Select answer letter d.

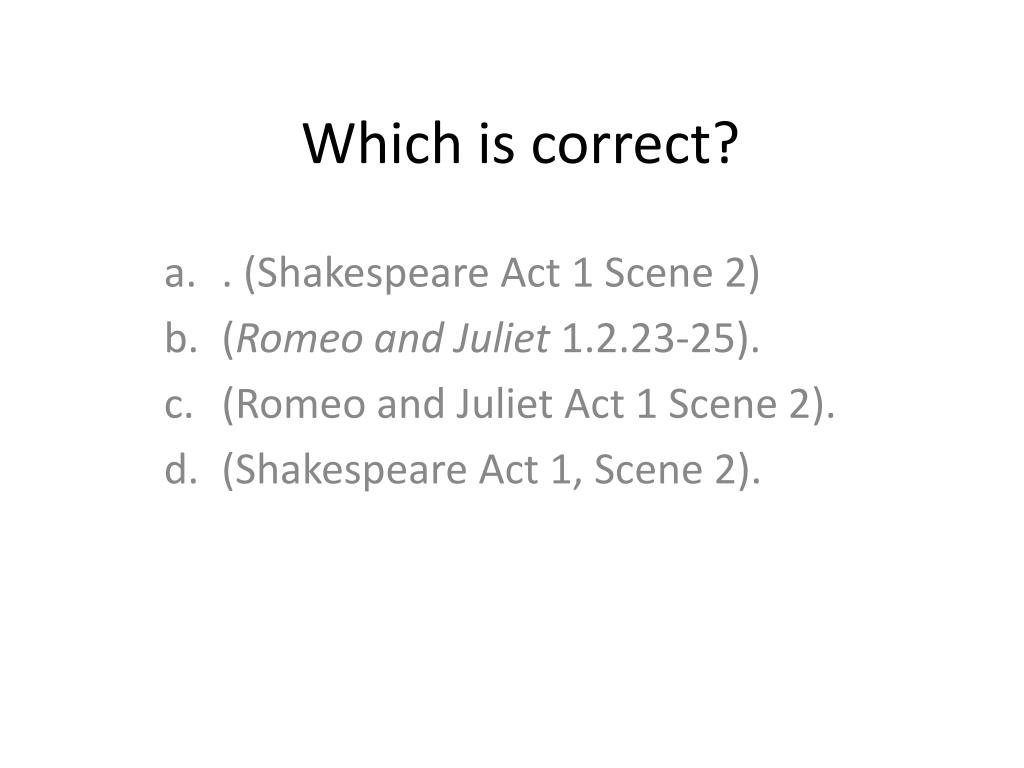[x=181, y=469]
